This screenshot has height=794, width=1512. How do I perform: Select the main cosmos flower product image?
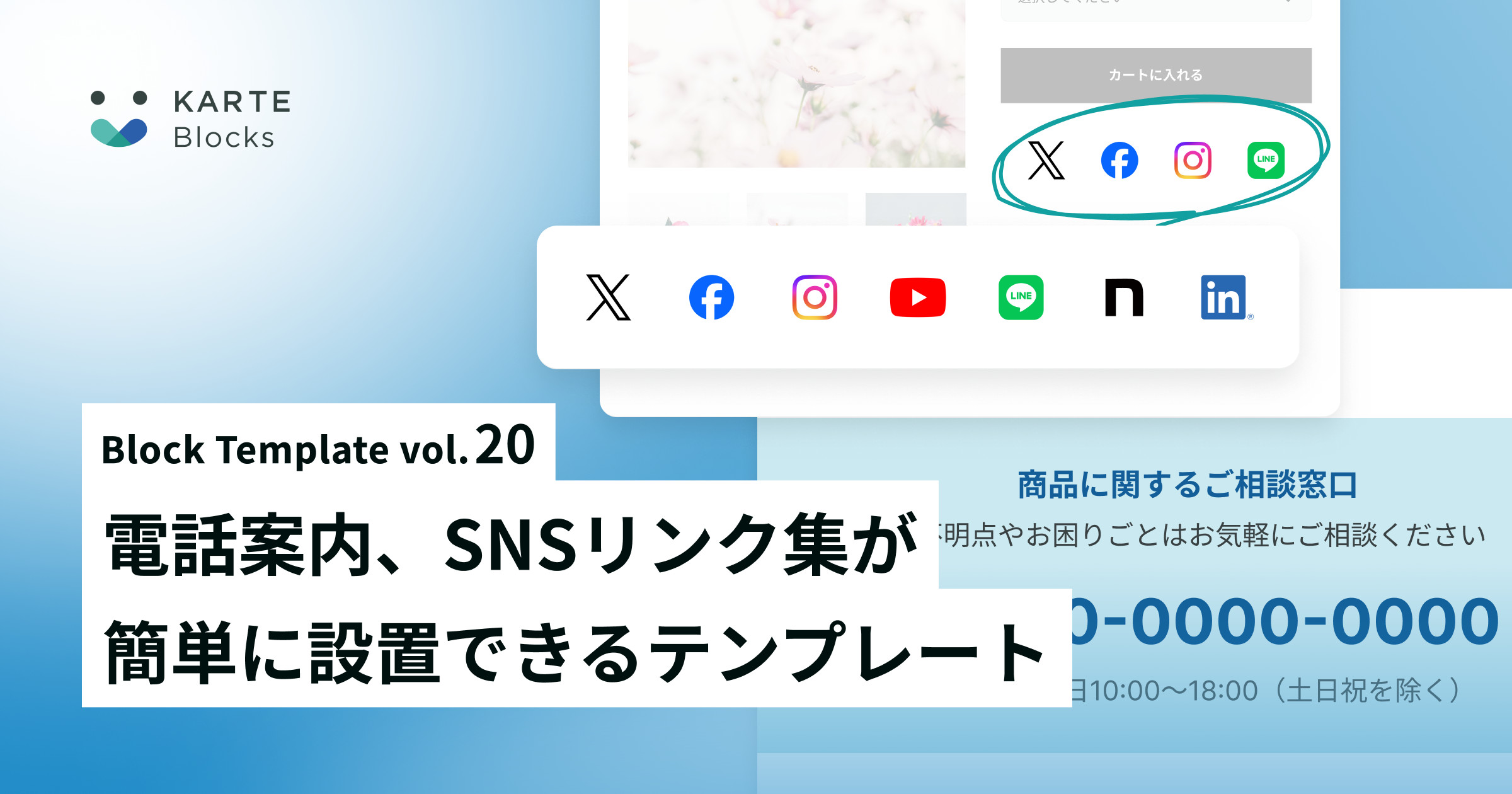point(796,83)
